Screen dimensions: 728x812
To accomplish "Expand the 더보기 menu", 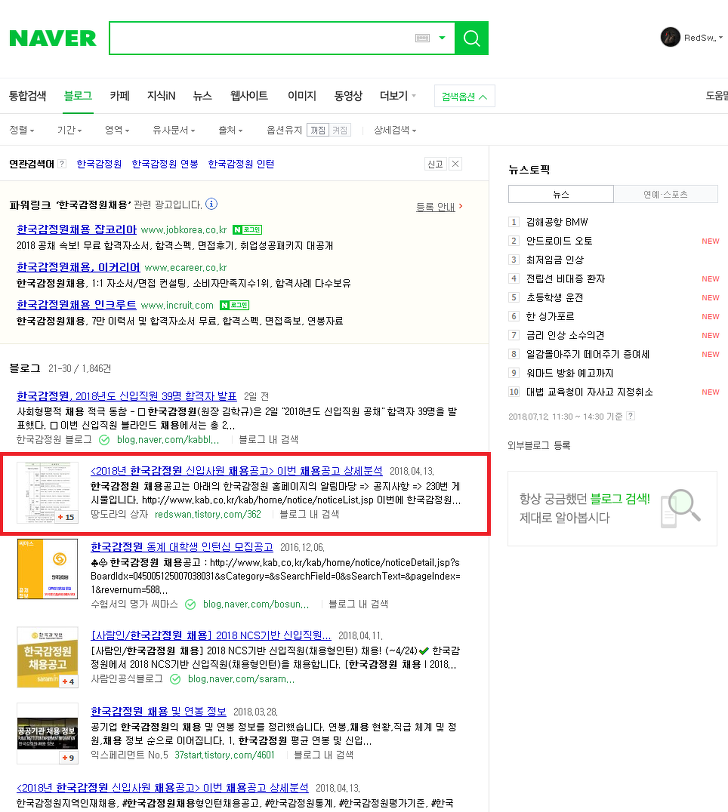I will 398,96.
